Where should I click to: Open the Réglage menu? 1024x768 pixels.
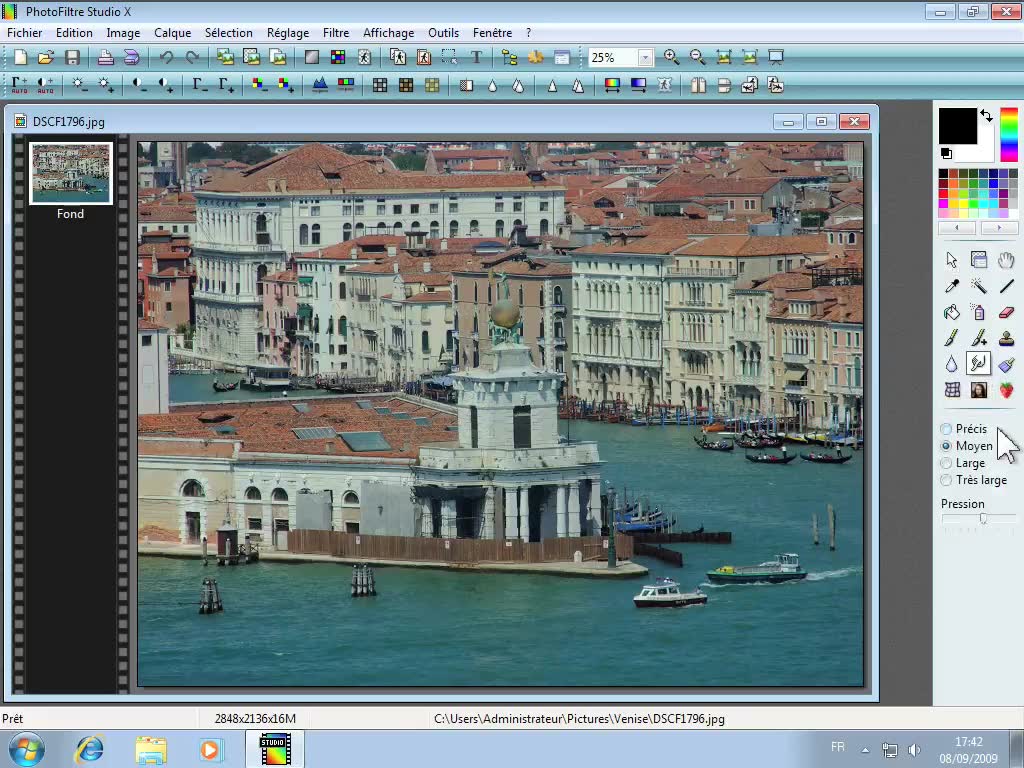click(287, 33)
